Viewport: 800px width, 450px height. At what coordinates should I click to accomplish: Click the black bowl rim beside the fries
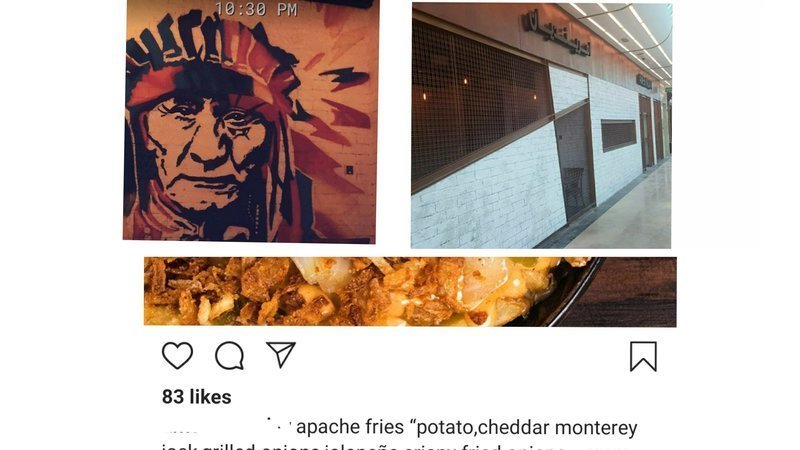pyautogui.click(x=571, y=301)
